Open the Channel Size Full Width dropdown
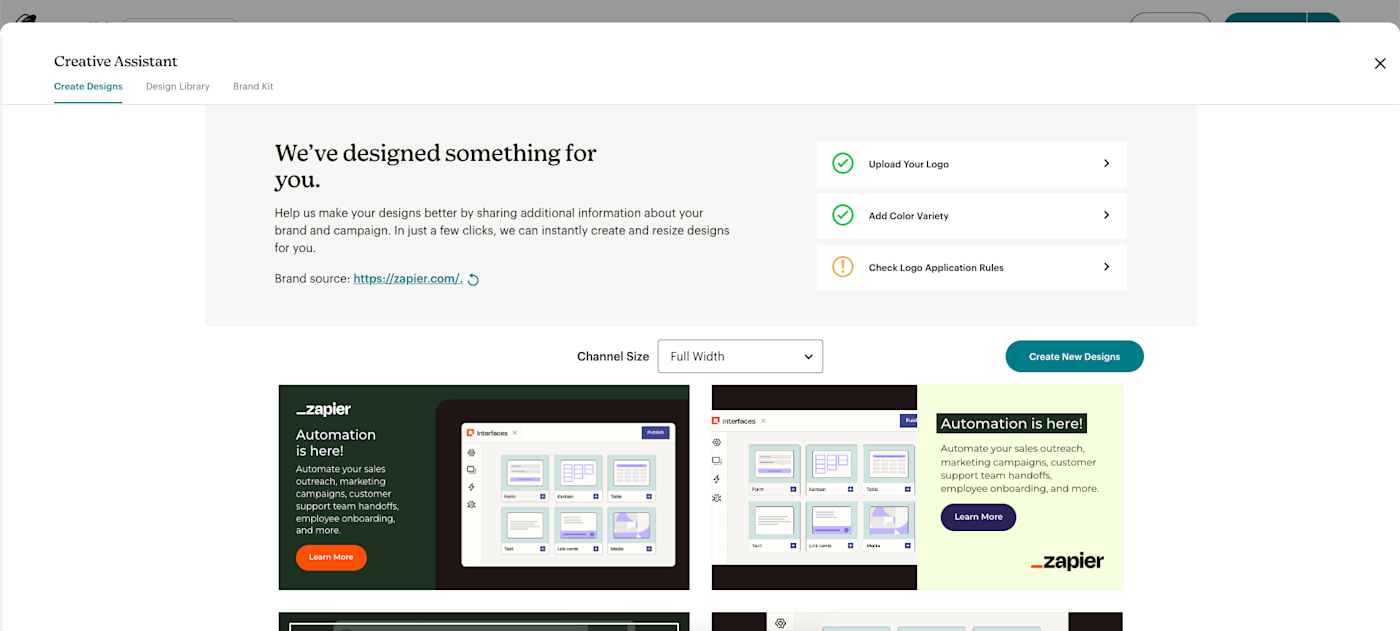Viewport: 1400px width, 631px height. pos(740,356)
